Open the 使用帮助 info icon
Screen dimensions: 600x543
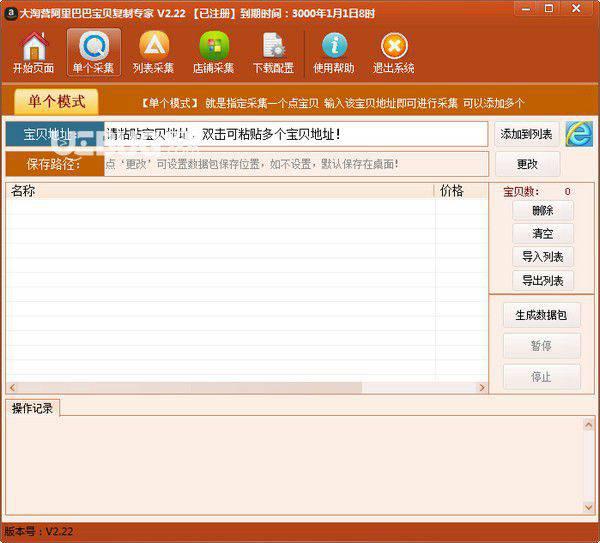pyautogui.click(x=334, y=53)
